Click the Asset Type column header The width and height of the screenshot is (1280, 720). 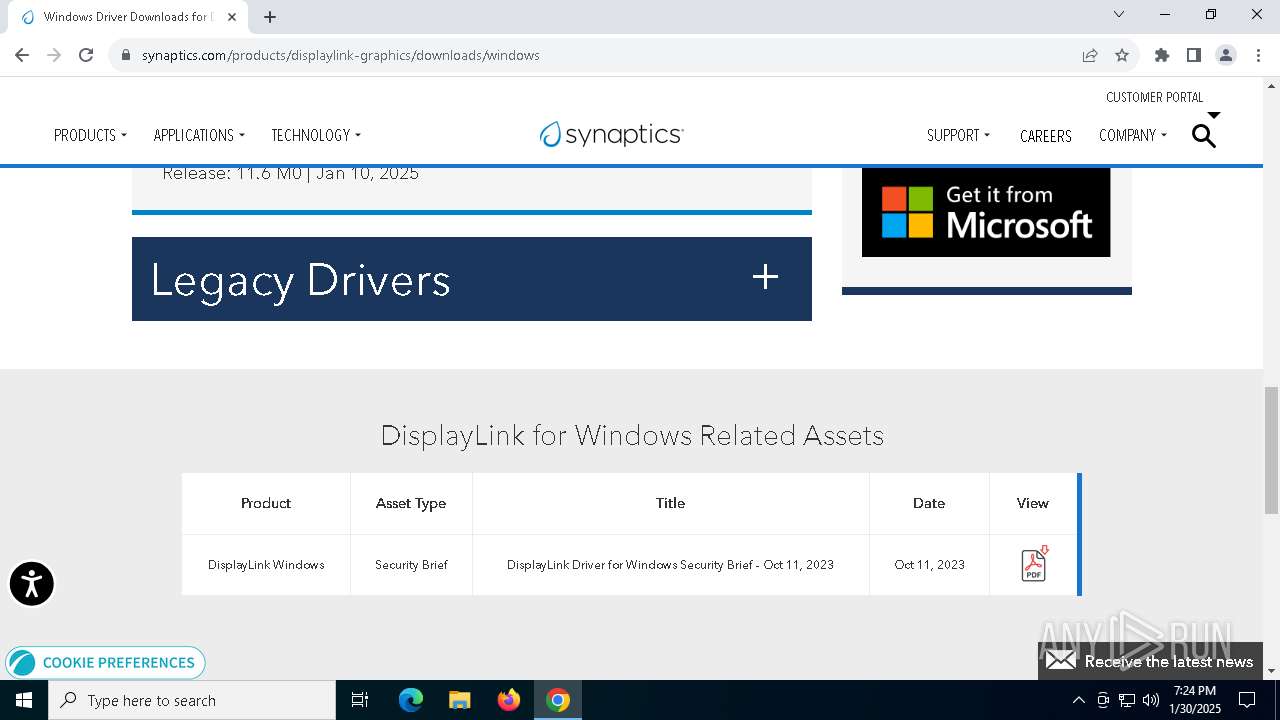pyautogui.click(x=411, y=503)
